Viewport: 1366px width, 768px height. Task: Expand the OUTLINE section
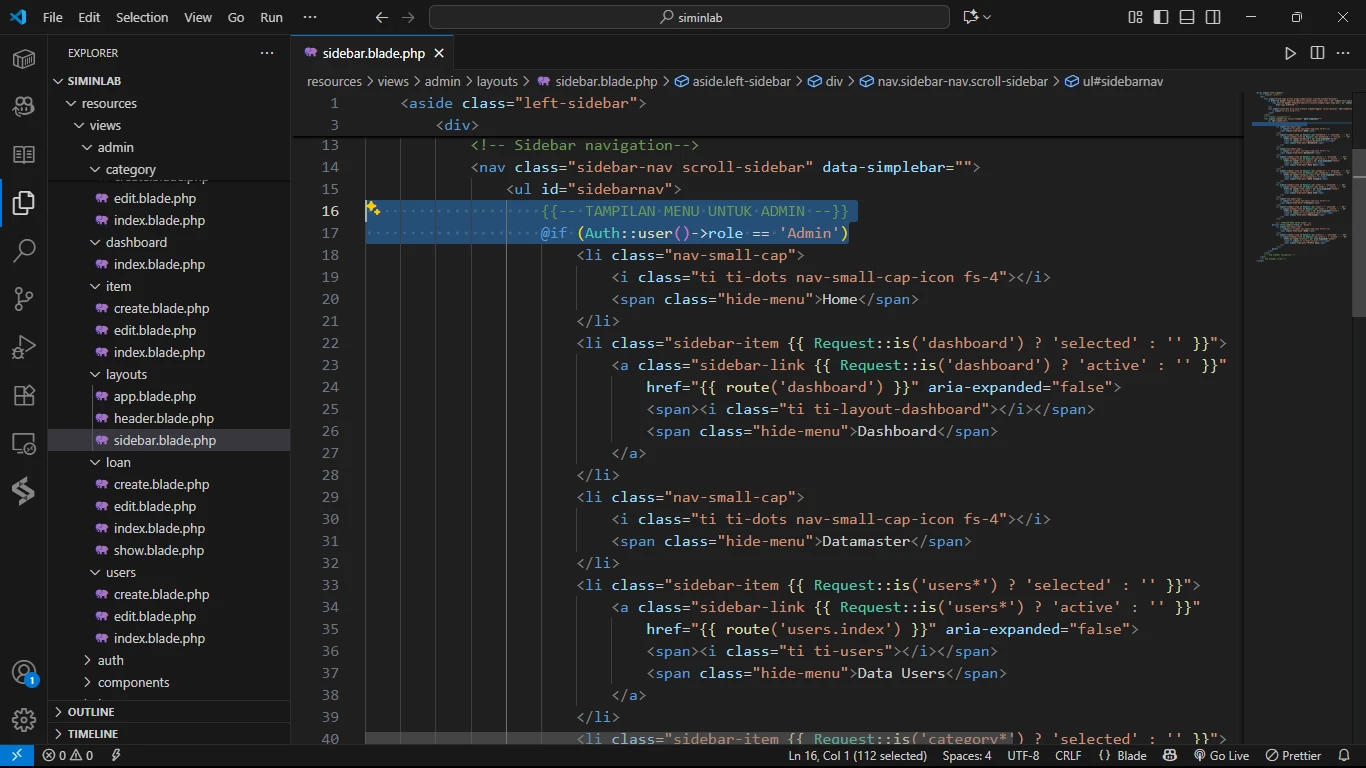click(91, 712)
